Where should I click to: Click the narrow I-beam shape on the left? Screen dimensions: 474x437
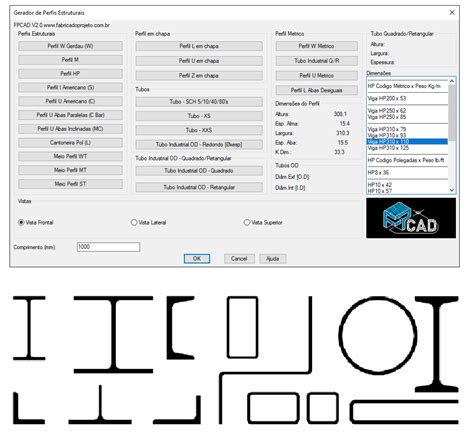point(29,328)
